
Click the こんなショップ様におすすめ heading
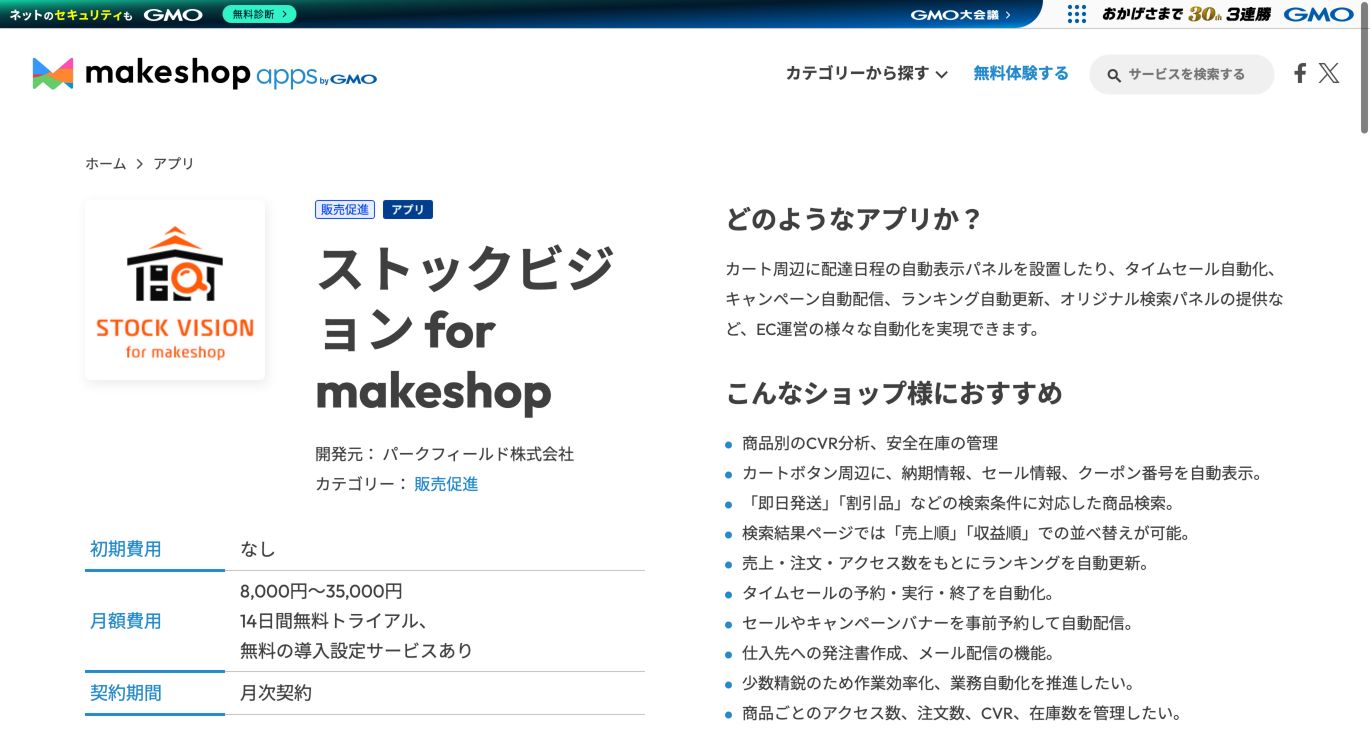[894, 393]
